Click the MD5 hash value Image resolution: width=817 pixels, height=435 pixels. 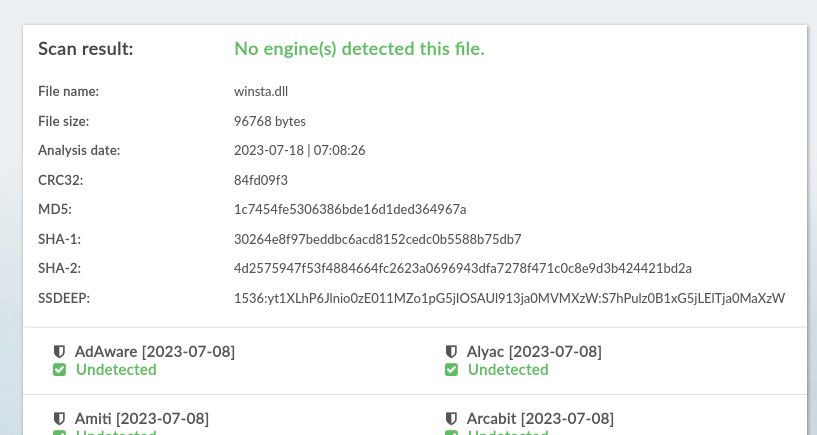[350, 209]
